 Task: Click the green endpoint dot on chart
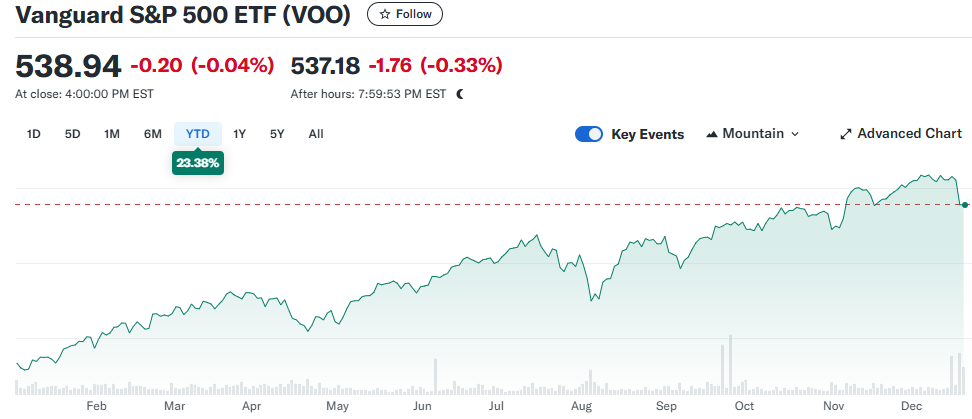tap(965, 205)
